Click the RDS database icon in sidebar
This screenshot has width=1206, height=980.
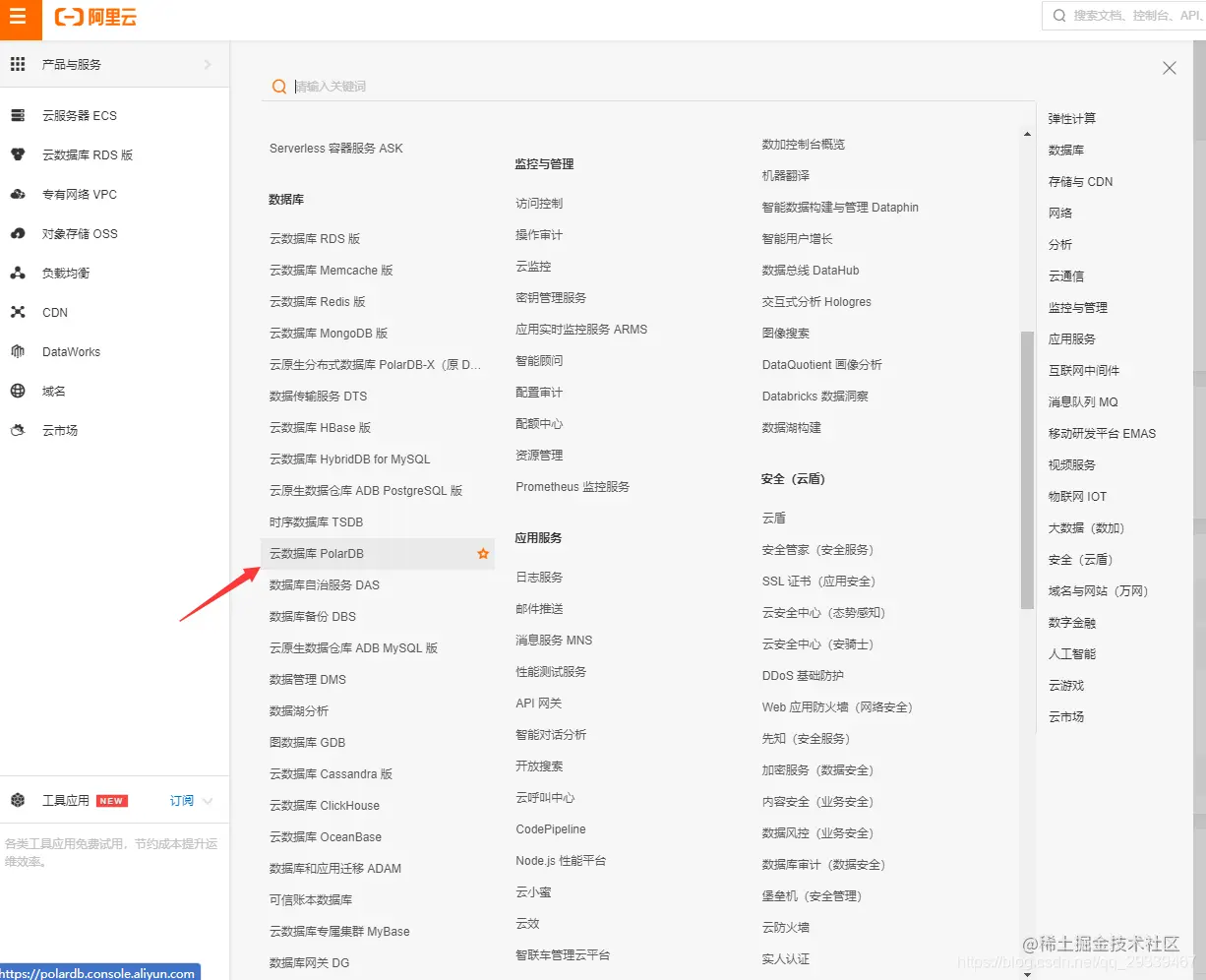pos(18,154)
